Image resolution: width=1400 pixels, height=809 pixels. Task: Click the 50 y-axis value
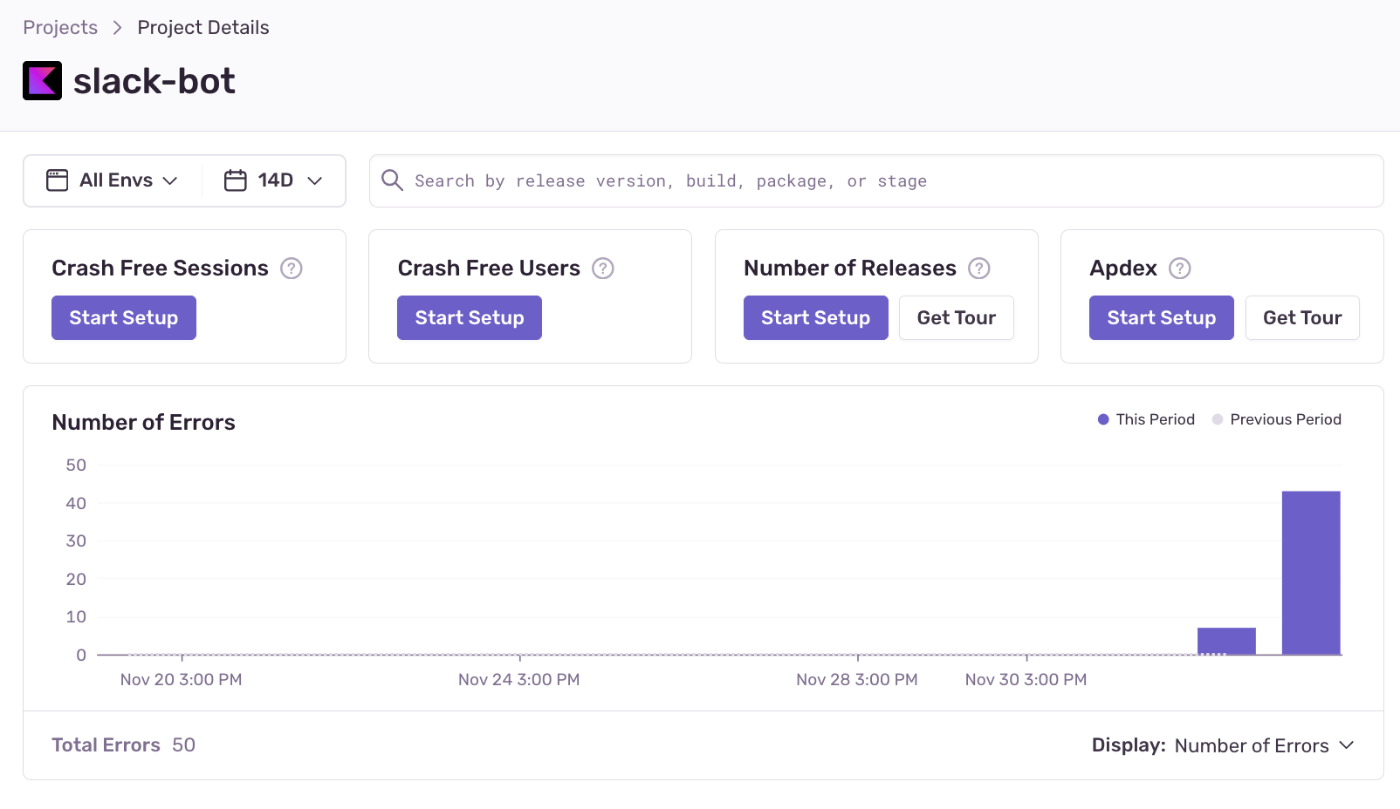click(x=76, y=465)
